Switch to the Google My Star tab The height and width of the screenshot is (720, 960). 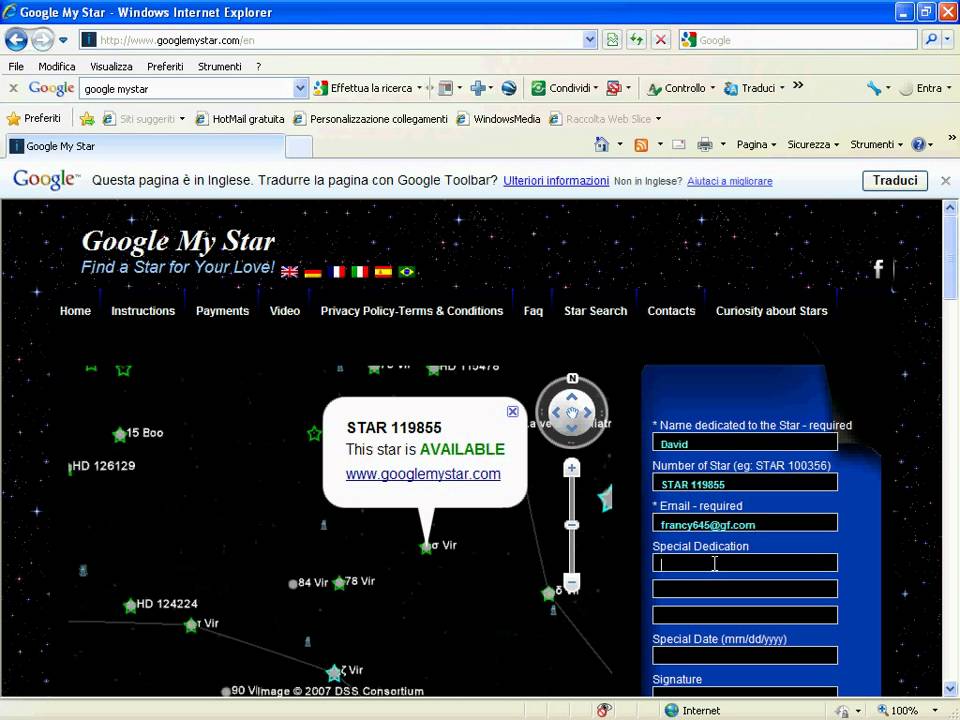click(x=145, y=146)
